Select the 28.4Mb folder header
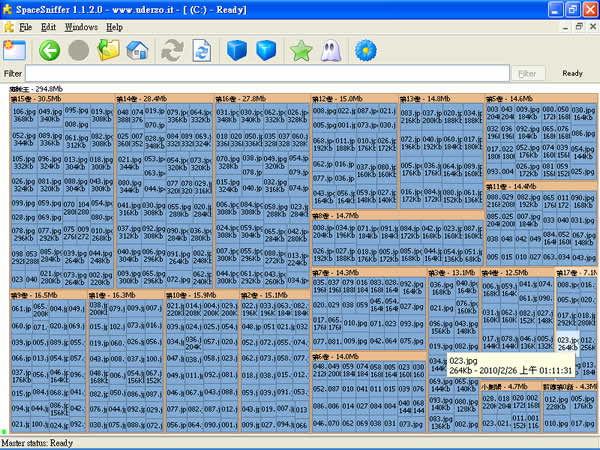Screen dimensions: 600x450 click(x=164, y=99)
